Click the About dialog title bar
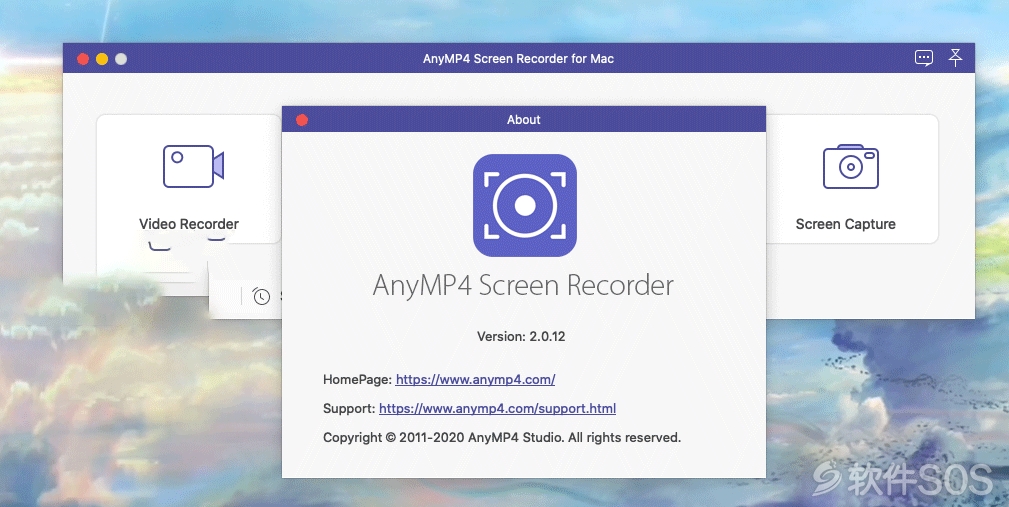Viewport: 1009px width, 507px height. [x=524, y=119]
